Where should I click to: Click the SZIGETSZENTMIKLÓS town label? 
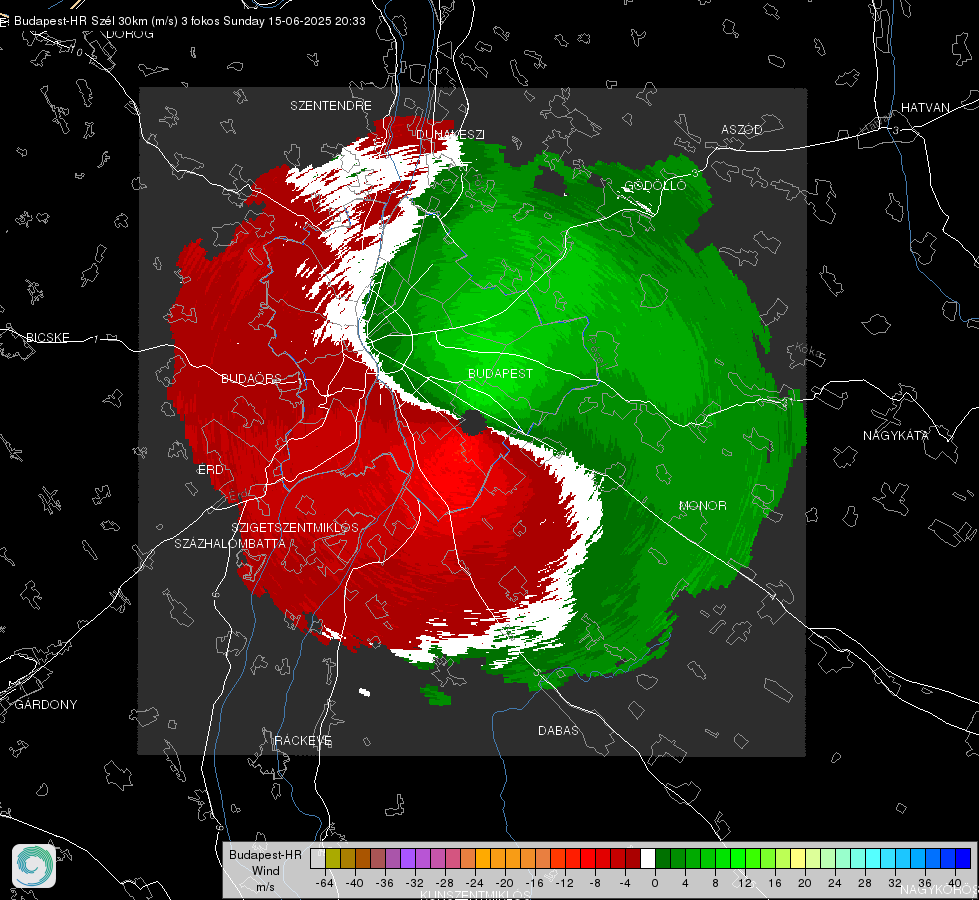295,528
